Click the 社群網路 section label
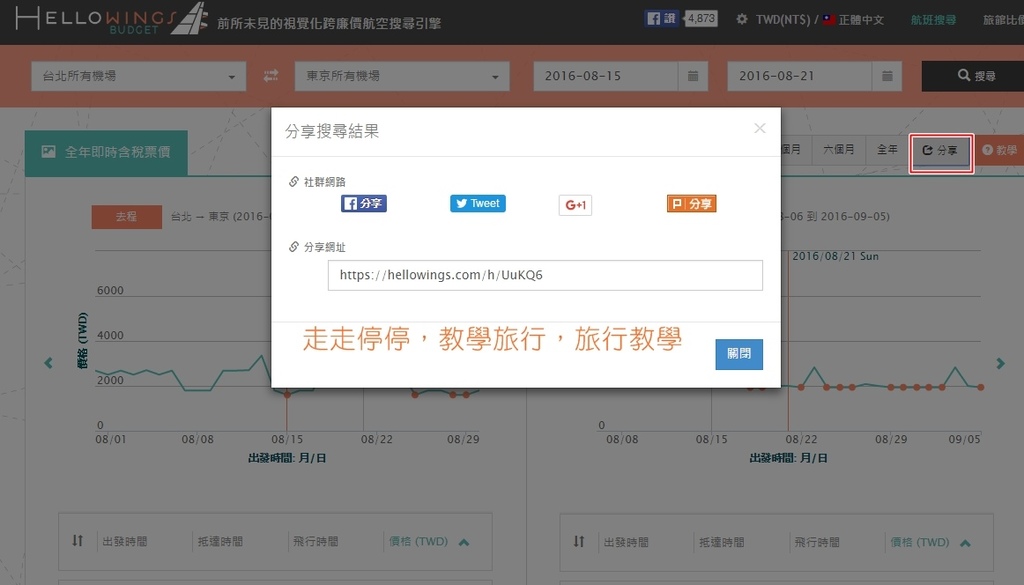Viewport: 1024px width, 585px height. pos(325,182)
